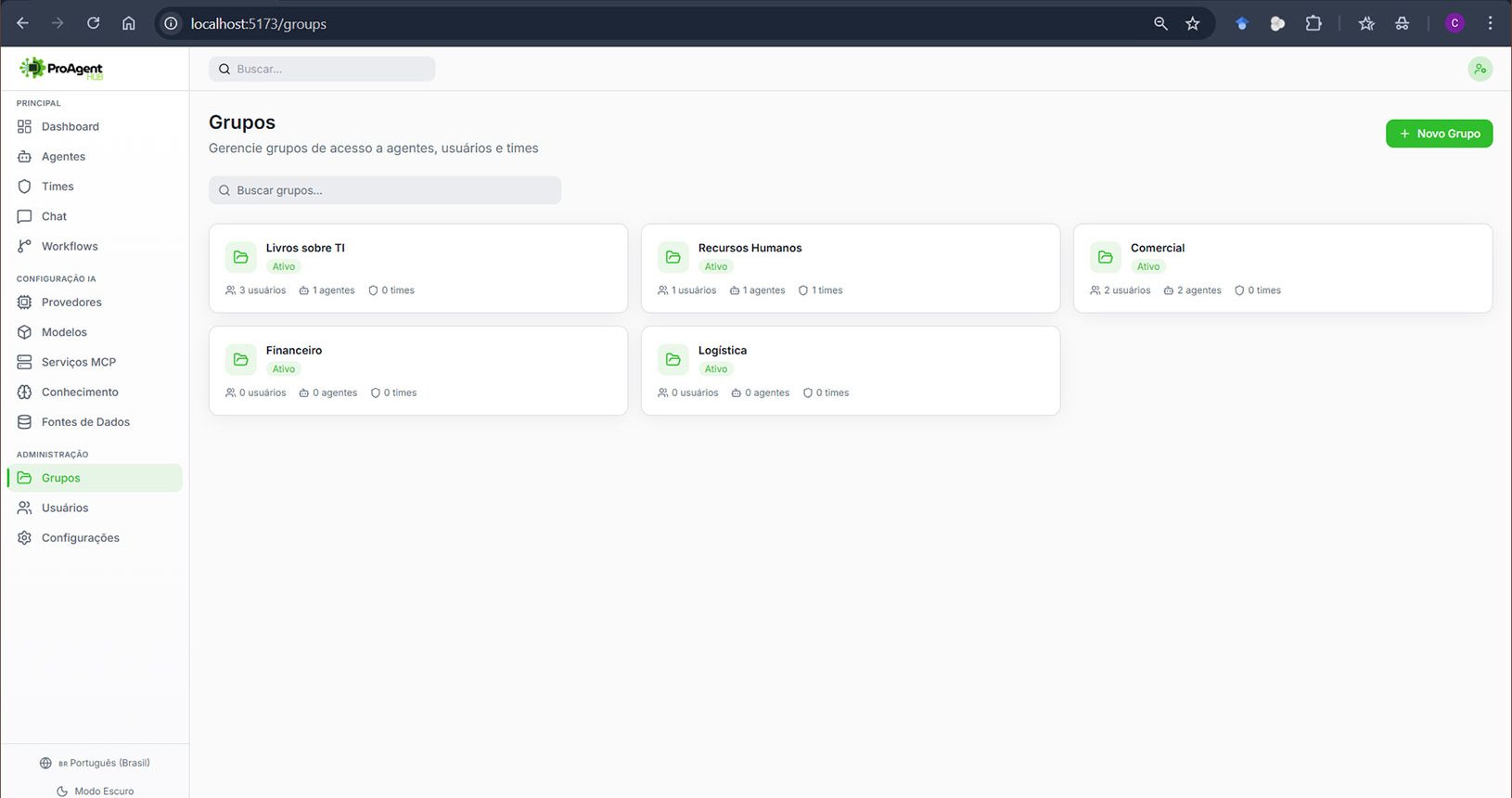Reload the page in the browser
The width and height of the screenshot is (1512, 798).
[94, 24]
